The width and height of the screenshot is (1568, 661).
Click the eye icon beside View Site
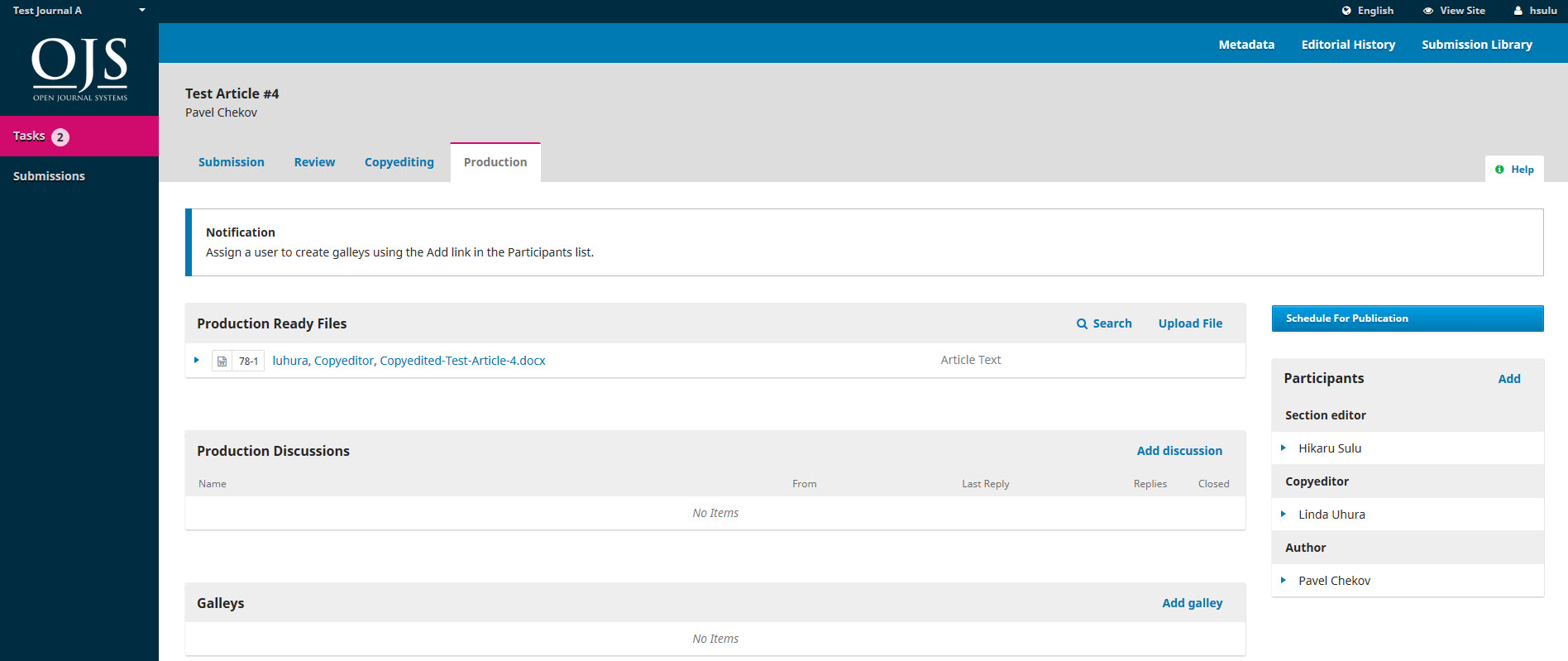[1428, 11]
